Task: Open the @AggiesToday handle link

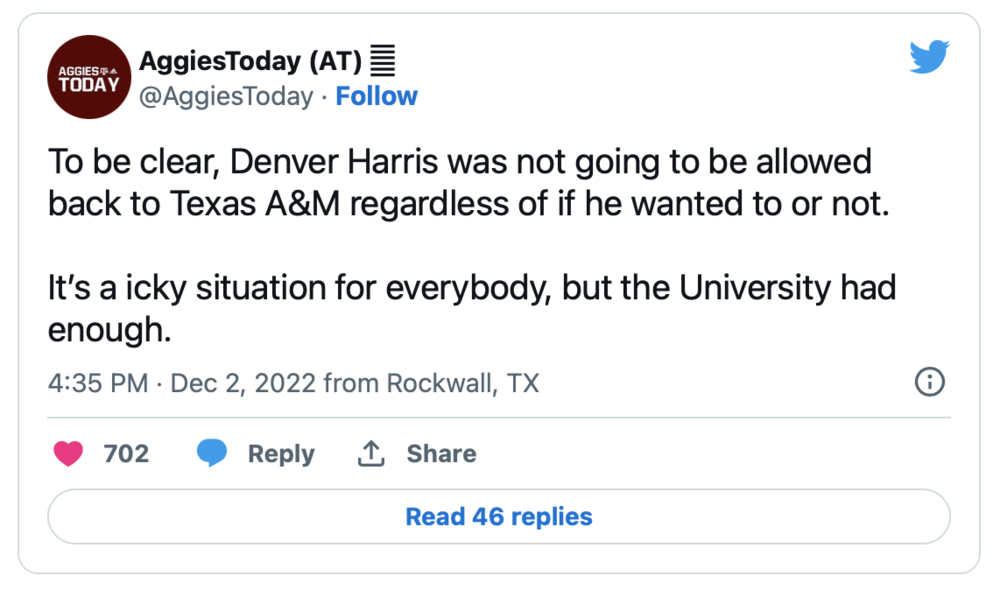Action: click(226, 97)
